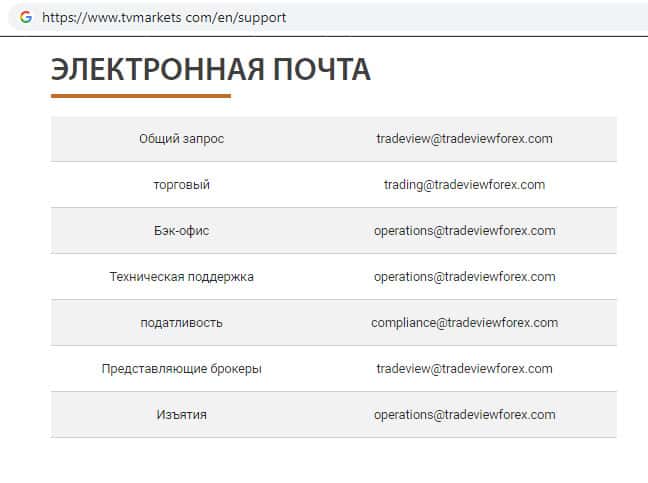The image size is (648, 483).
Task: Click the ЭЛЕКТРОННАЯ ПОЧТА heading
Action: 210,69
